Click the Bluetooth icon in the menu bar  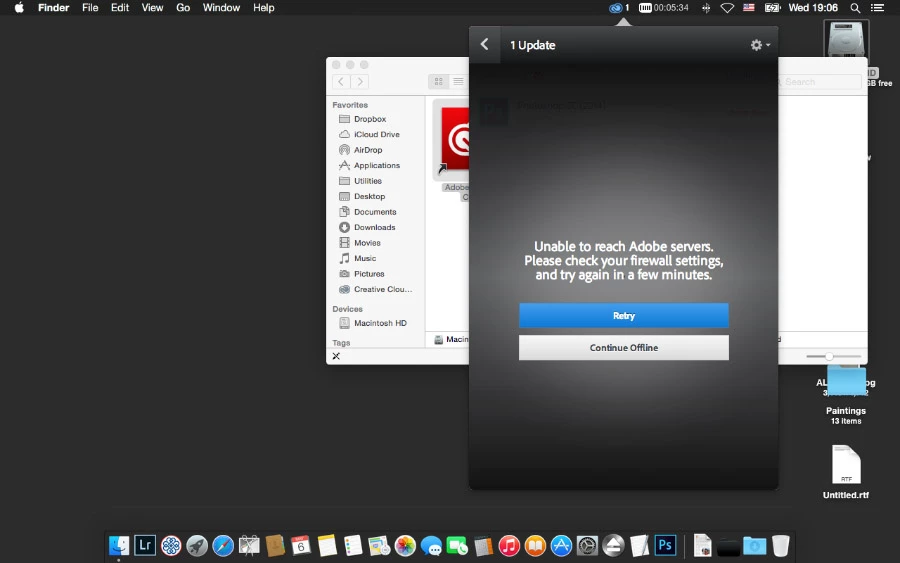tap(706, 8)
